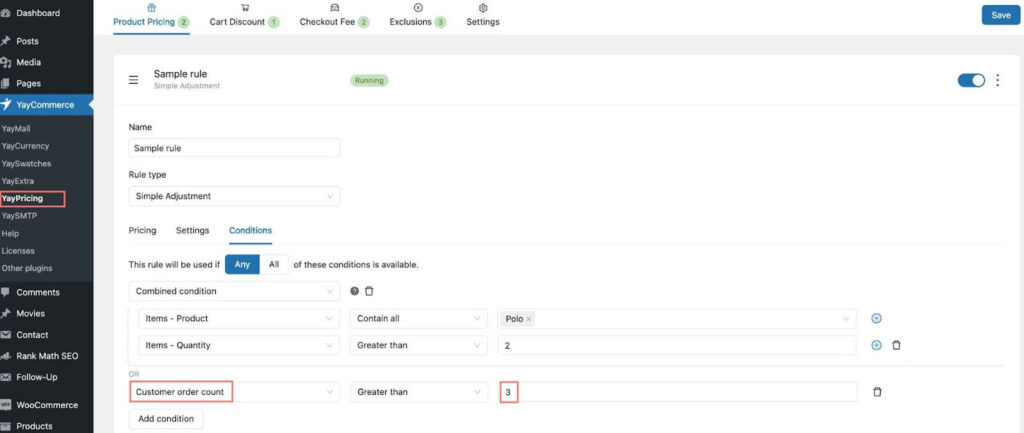Delete the Combined condition with trash icon
The width and height of the screenshot is (1024, 433).
(x=369, y=291)
